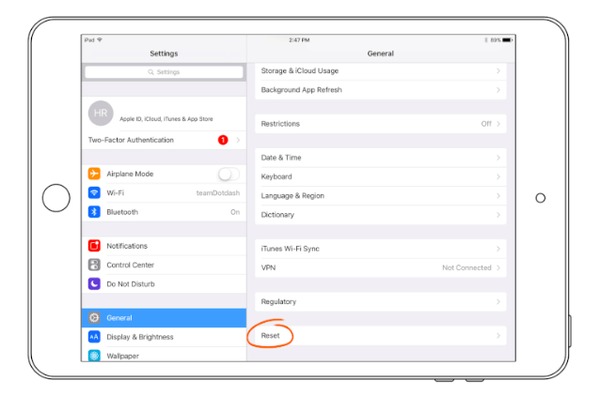This screenshot has width=600, height=396.
Task: Tap the Wallpaper icon
Action: click(x=94, y=355)
